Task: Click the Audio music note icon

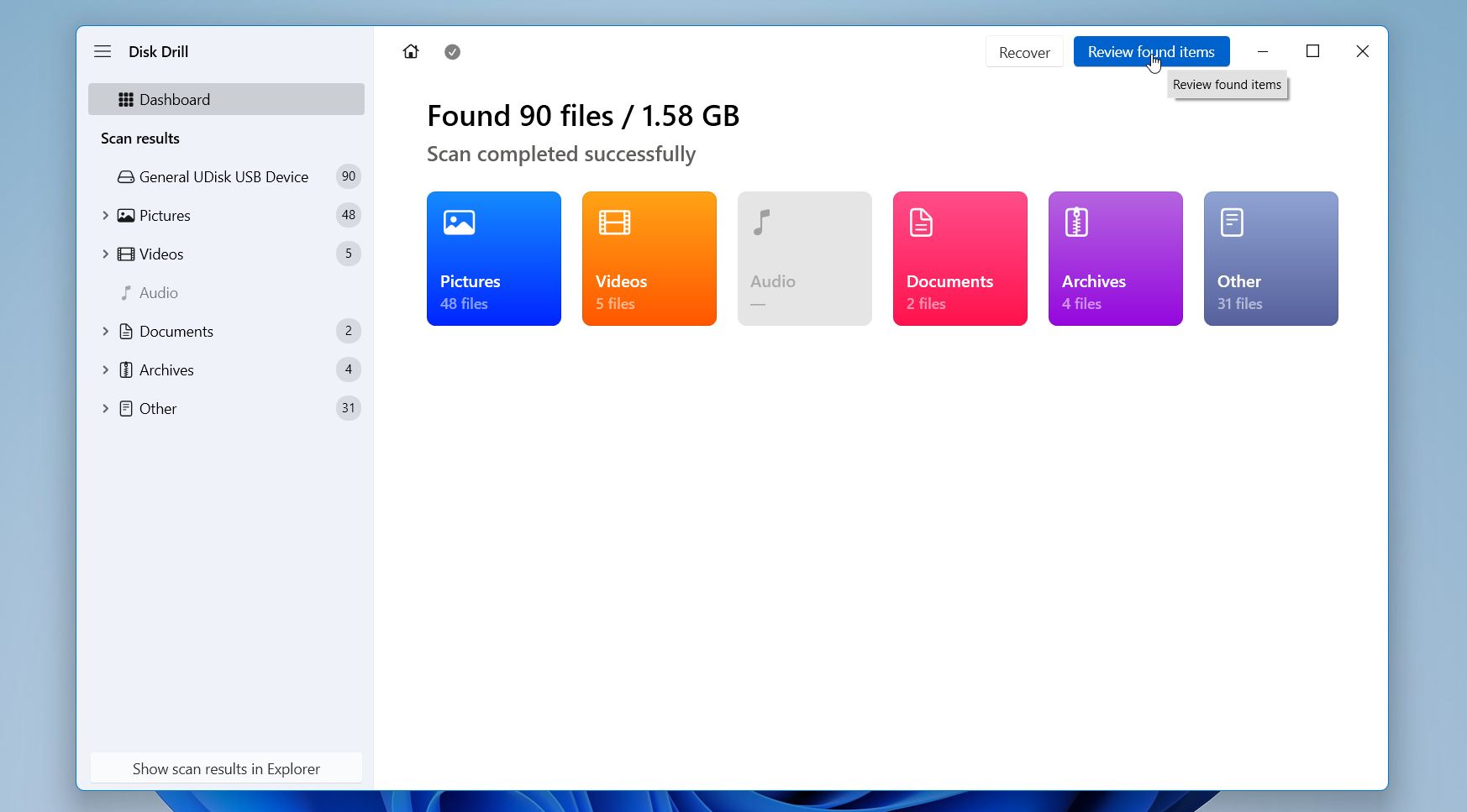Action: tap(125, 292)
